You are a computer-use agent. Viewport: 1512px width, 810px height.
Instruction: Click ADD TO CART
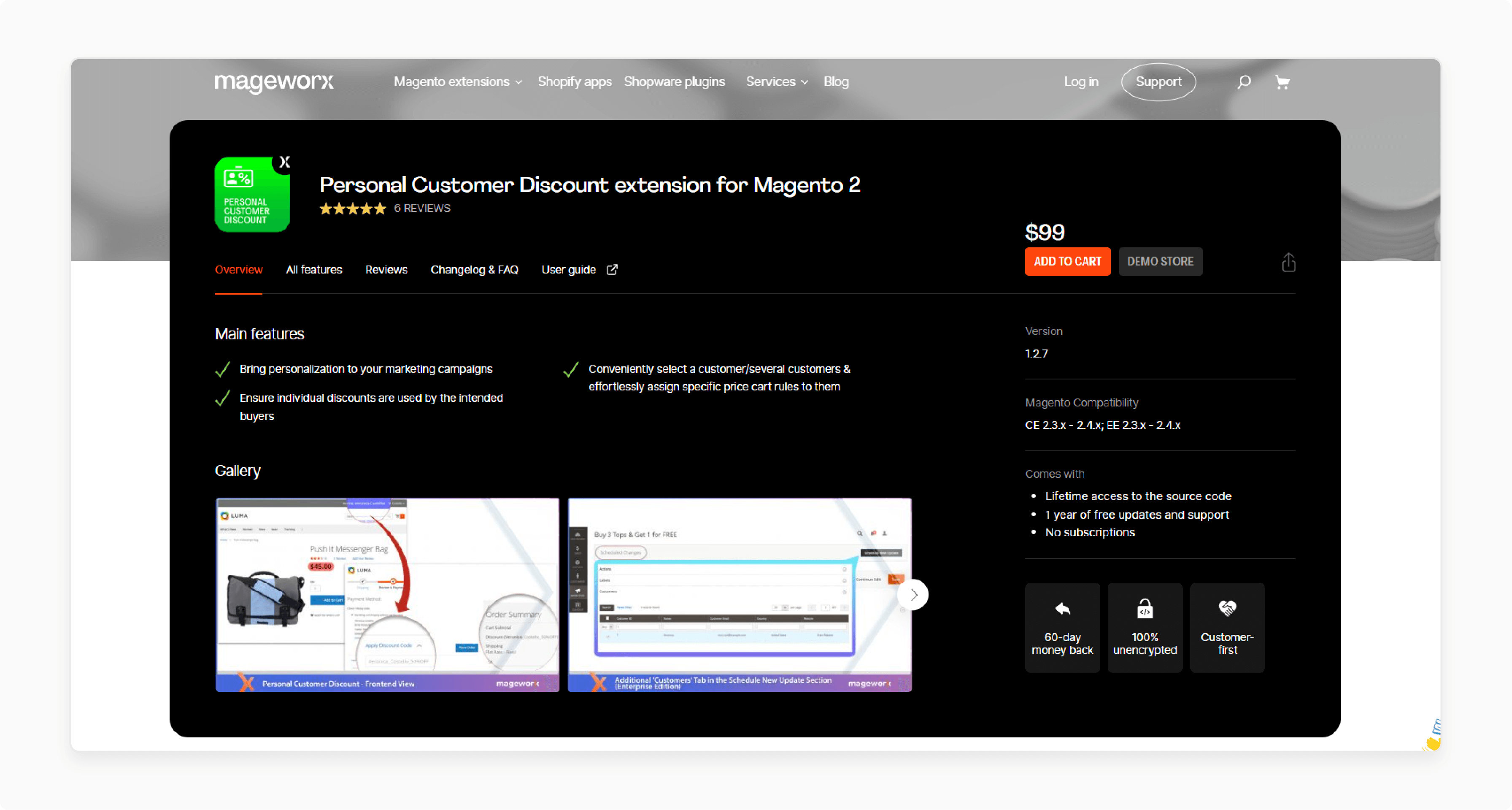pyautogui.click(x=1068, y=262)
